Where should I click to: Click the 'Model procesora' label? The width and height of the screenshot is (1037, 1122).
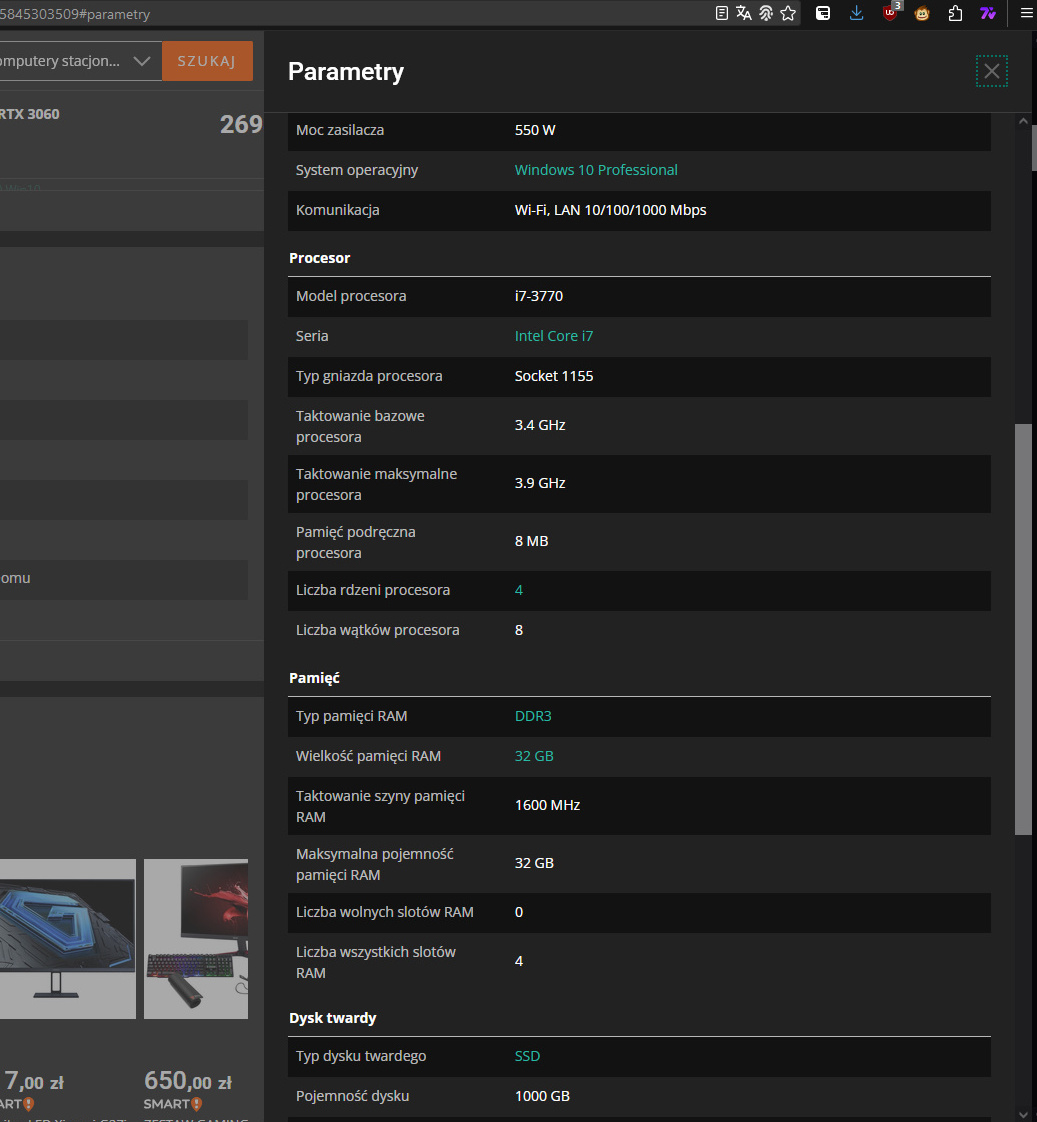pyautogui.click(x=351, y=296)
